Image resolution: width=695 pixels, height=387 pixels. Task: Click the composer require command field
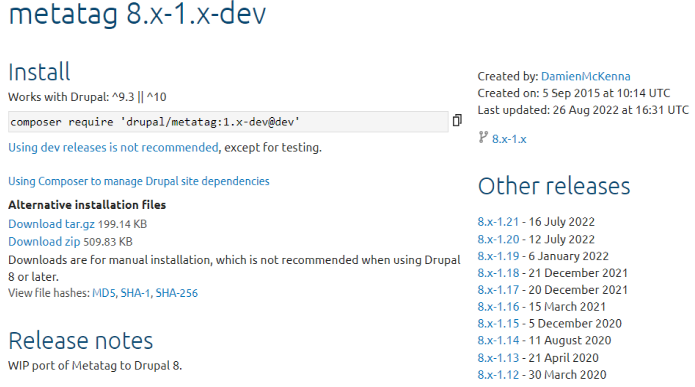(228, 121)
